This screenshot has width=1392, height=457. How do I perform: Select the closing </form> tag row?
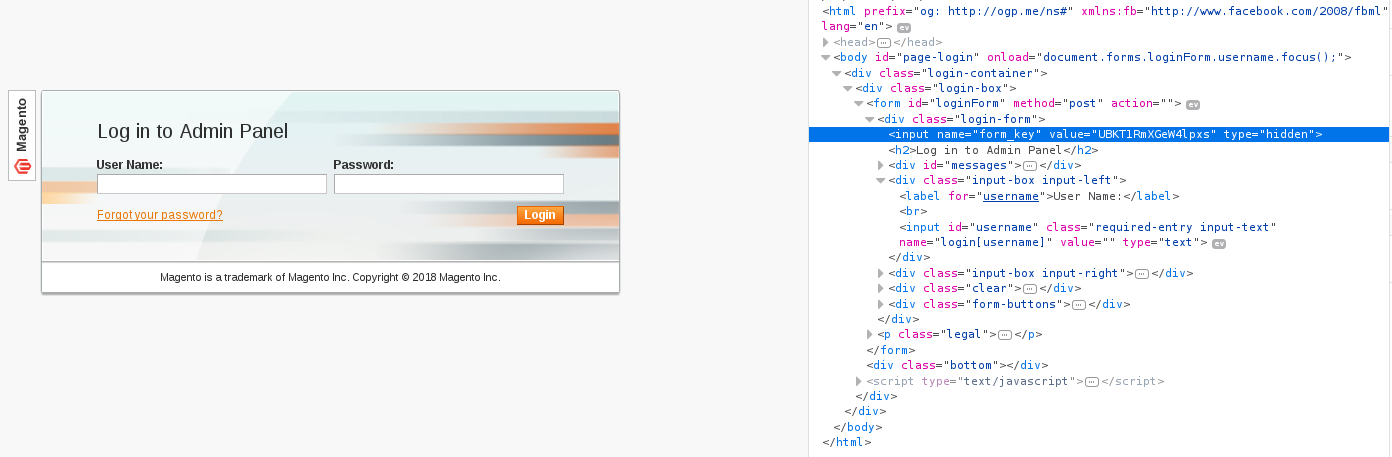[x=890, y=350]
